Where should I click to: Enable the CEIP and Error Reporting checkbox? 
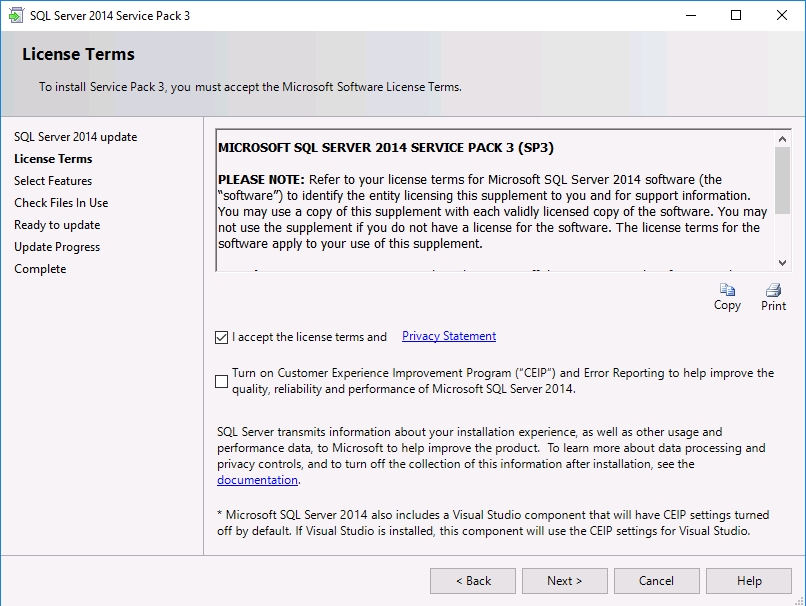pyautogui.click(x=222, y=381)
